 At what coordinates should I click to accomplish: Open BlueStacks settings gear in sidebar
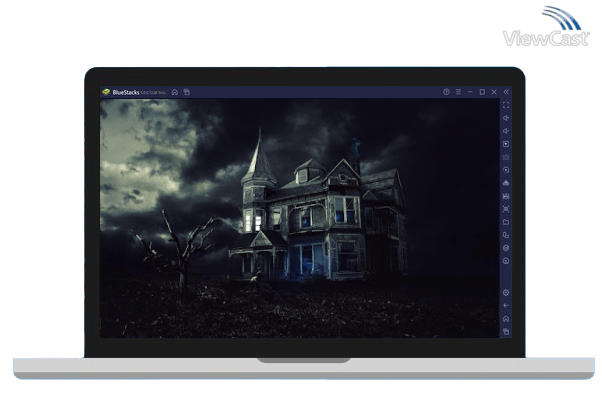pos(506,293)
